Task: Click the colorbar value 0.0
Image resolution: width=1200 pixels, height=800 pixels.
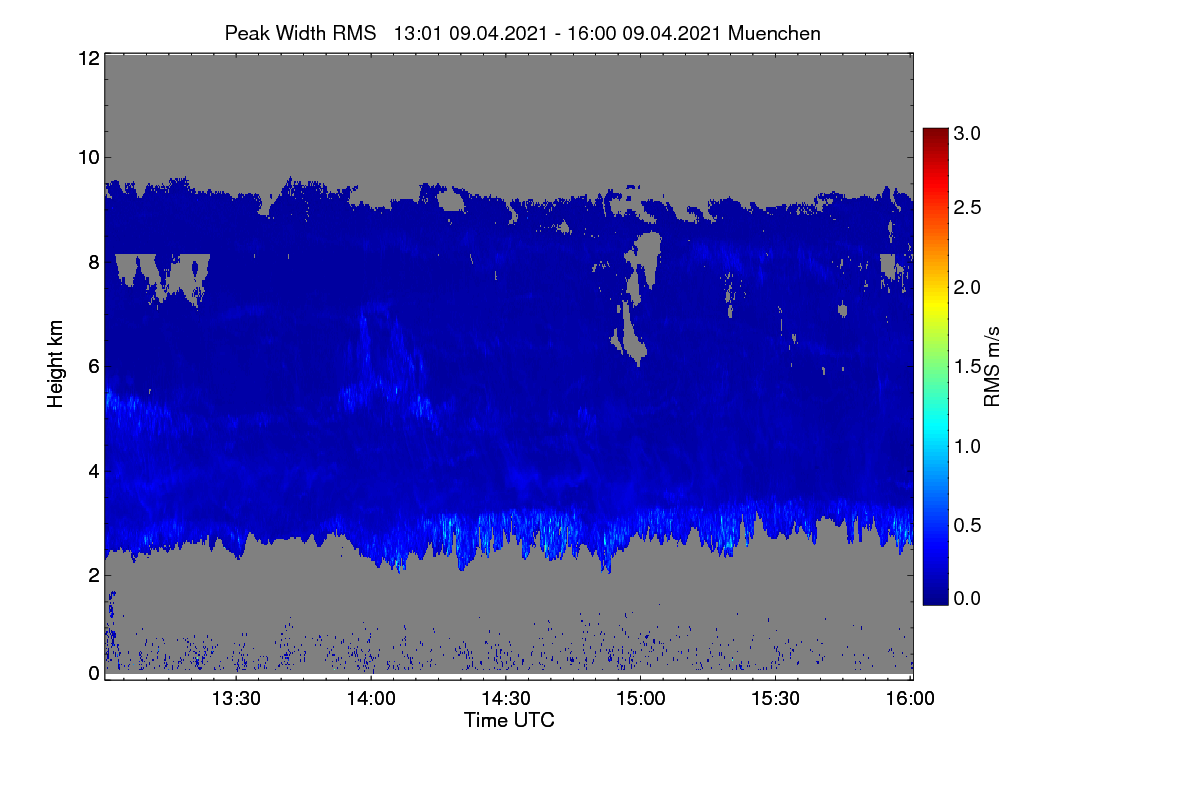Action: [x=968, y=598]
